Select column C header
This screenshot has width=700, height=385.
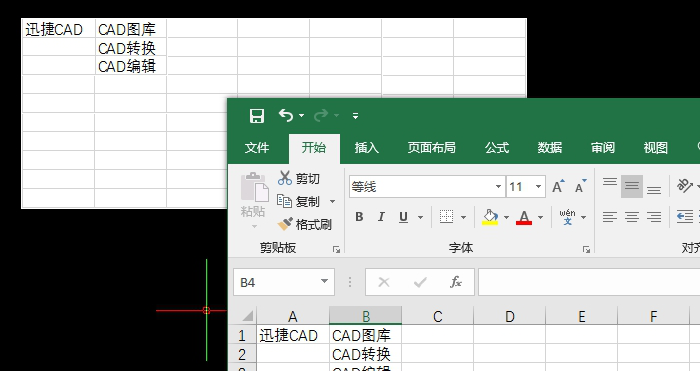tap(438, 316)
